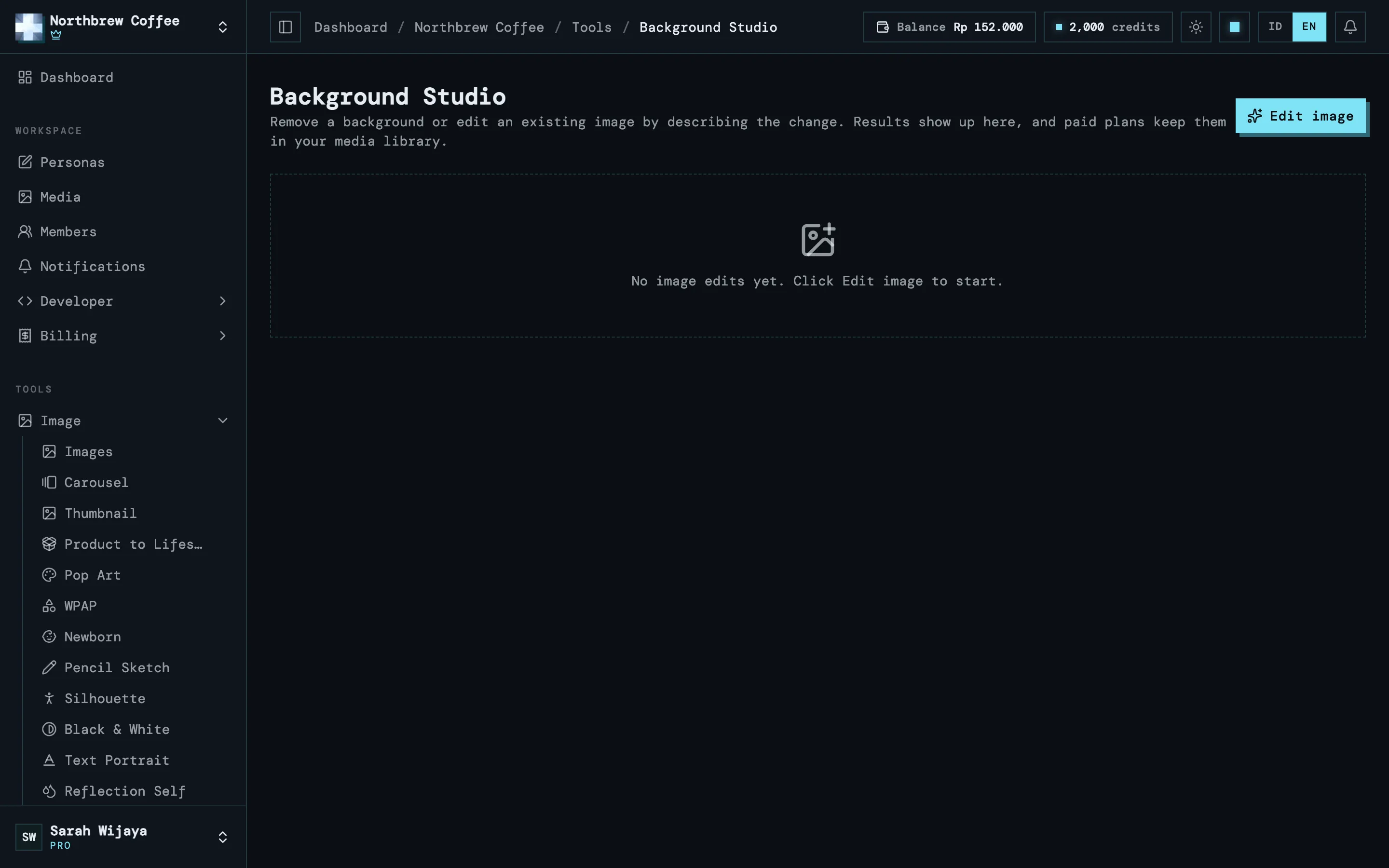Open the Northbrew Coffee workspace switcher

coord(123,27)
